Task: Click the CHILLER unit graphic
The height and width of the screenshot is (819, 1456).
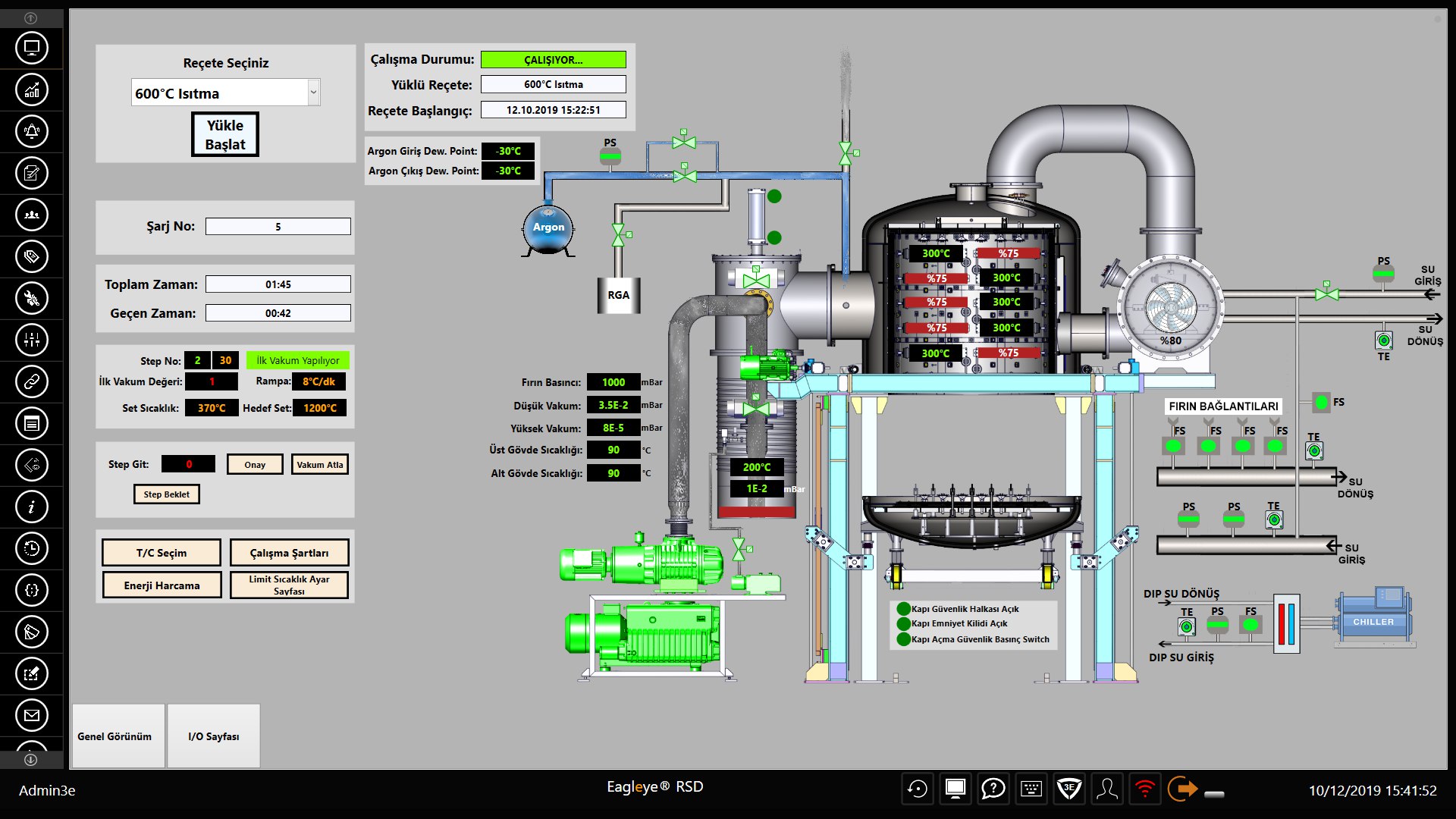Action: (1373, 617)
